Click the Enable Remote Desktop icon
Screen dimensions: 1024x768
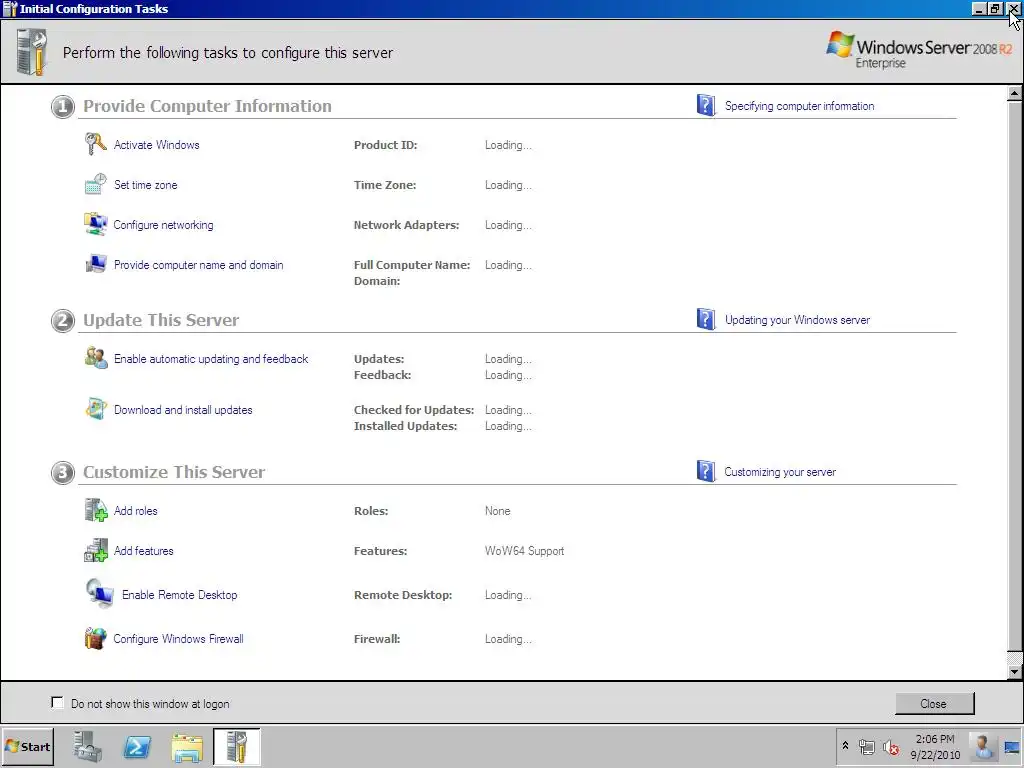[99, 594]
